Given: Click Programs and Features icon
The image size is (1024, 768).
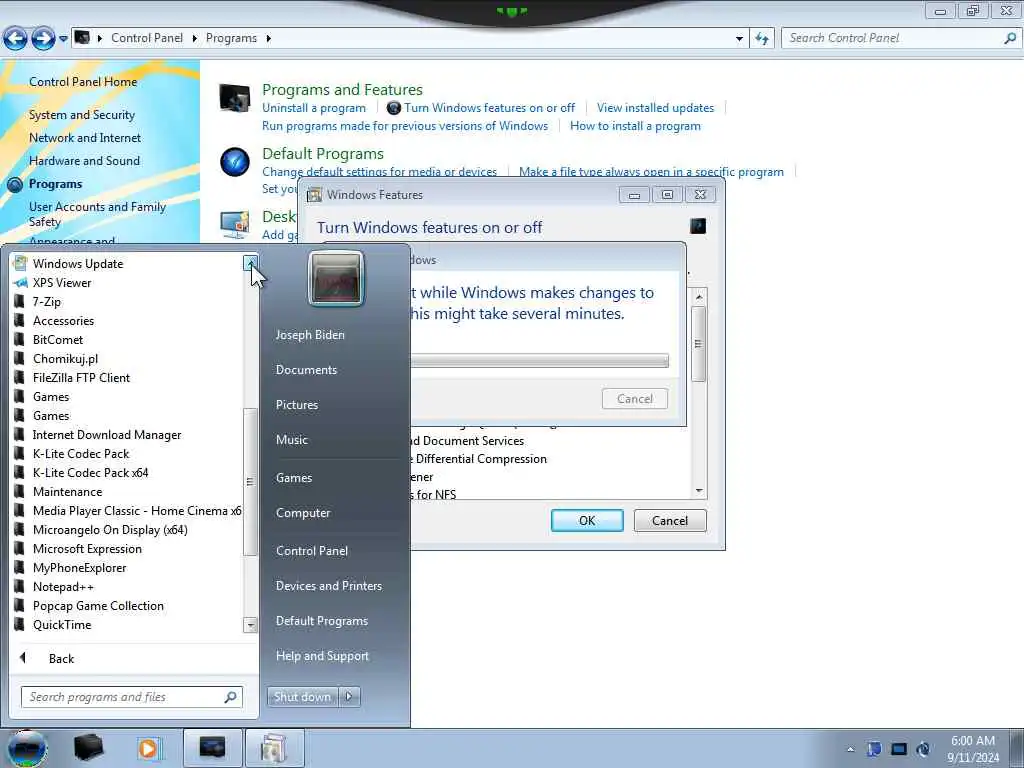Looking at the screenshot, I should click(234, 99).
